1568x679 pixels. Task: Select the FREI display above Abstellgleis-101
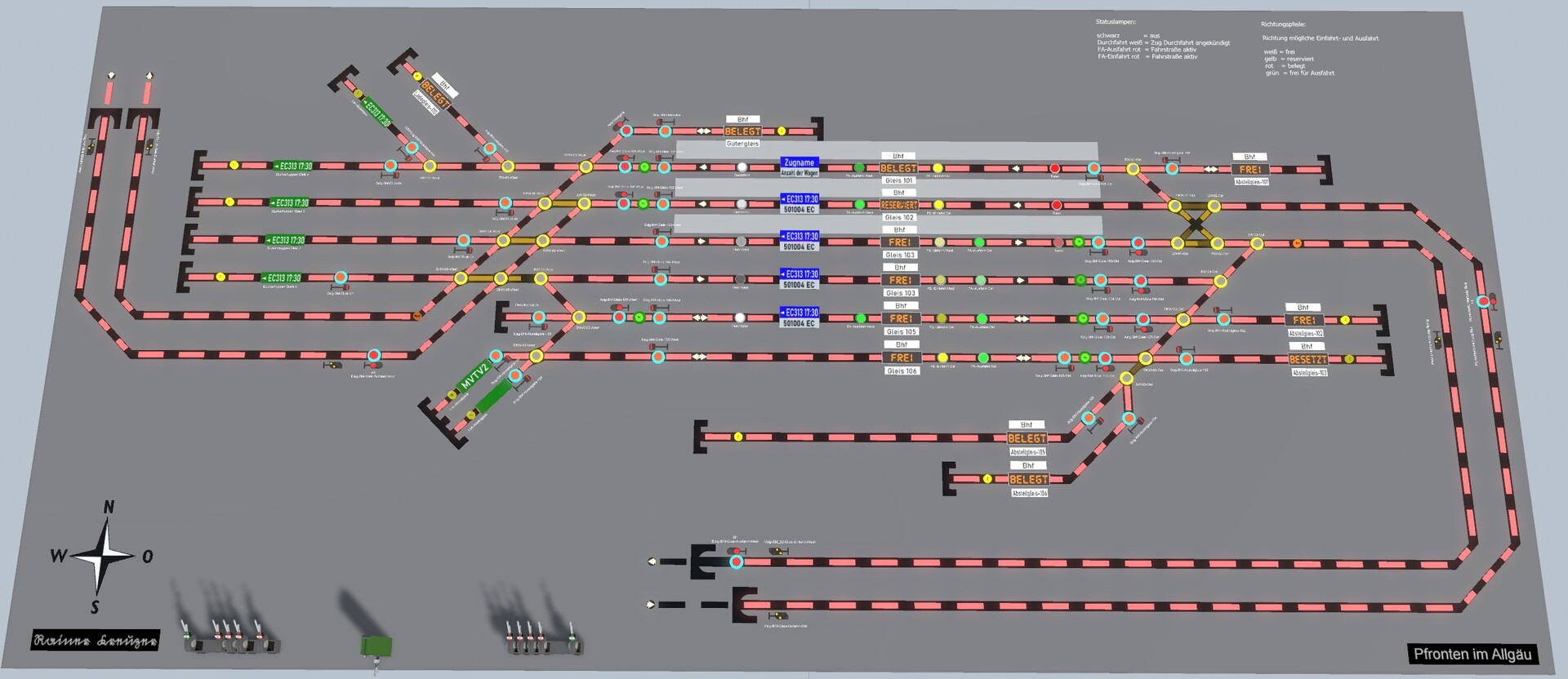click(x=1250, y=170)
